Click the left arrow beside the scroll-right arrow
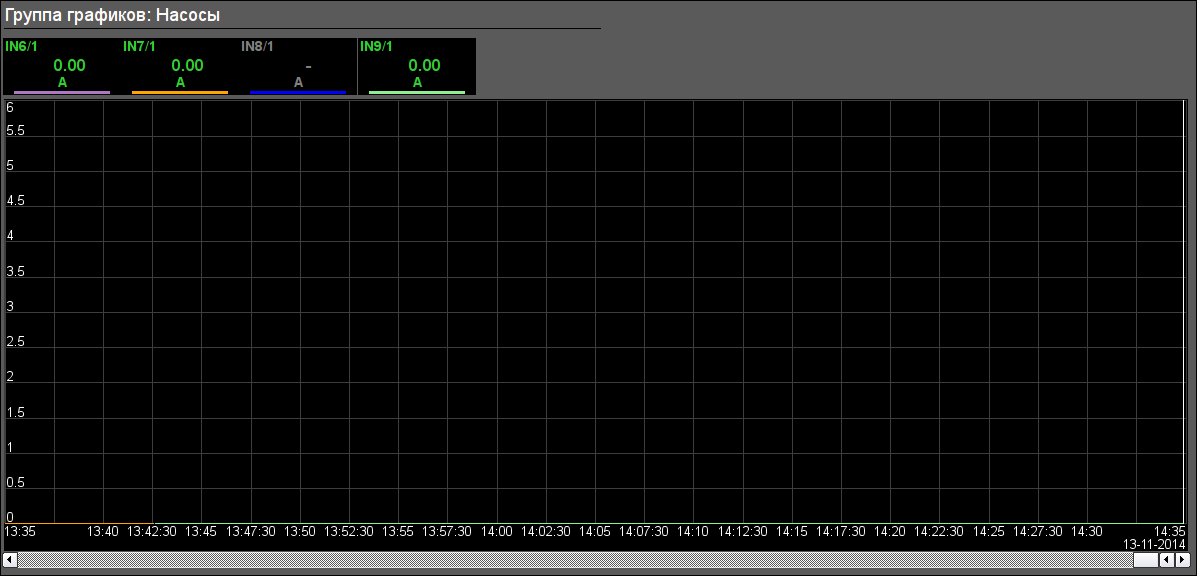1197x576 pixels. 1166,560
